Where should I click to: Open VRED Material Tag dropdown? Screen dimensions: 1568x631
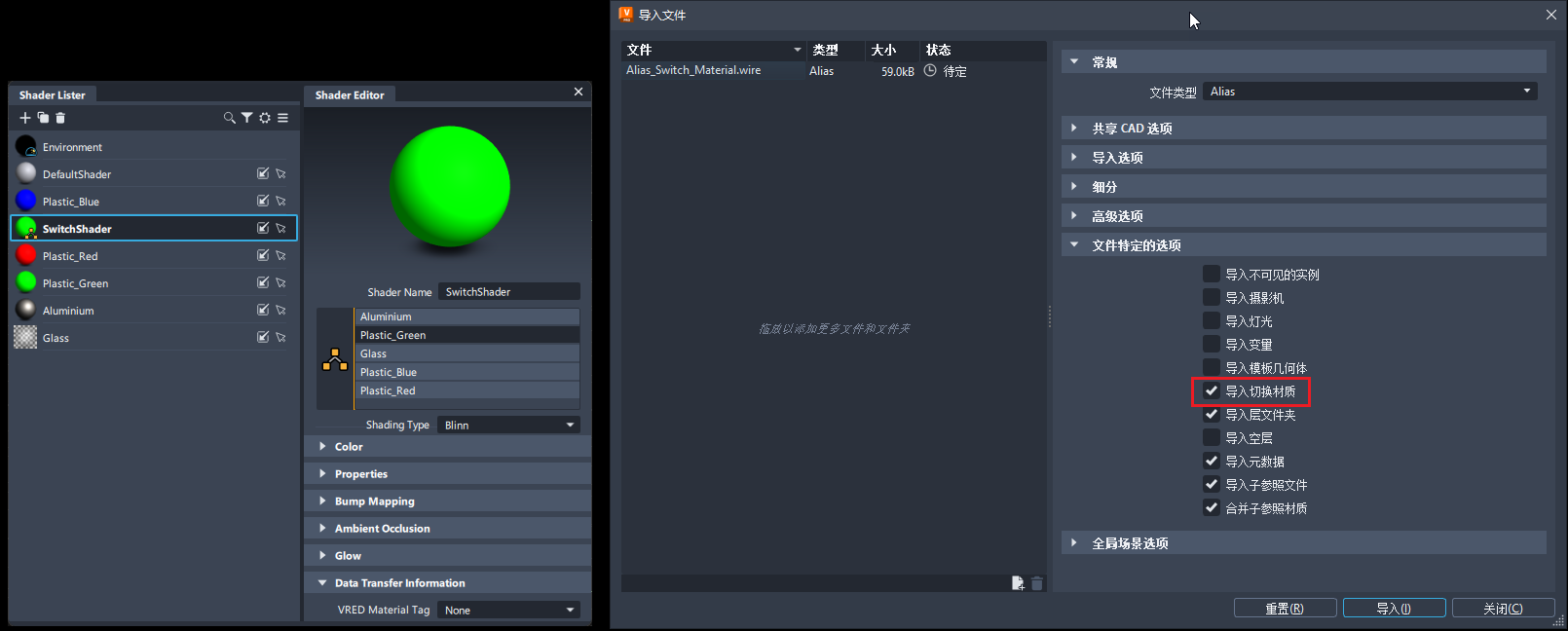508,610
